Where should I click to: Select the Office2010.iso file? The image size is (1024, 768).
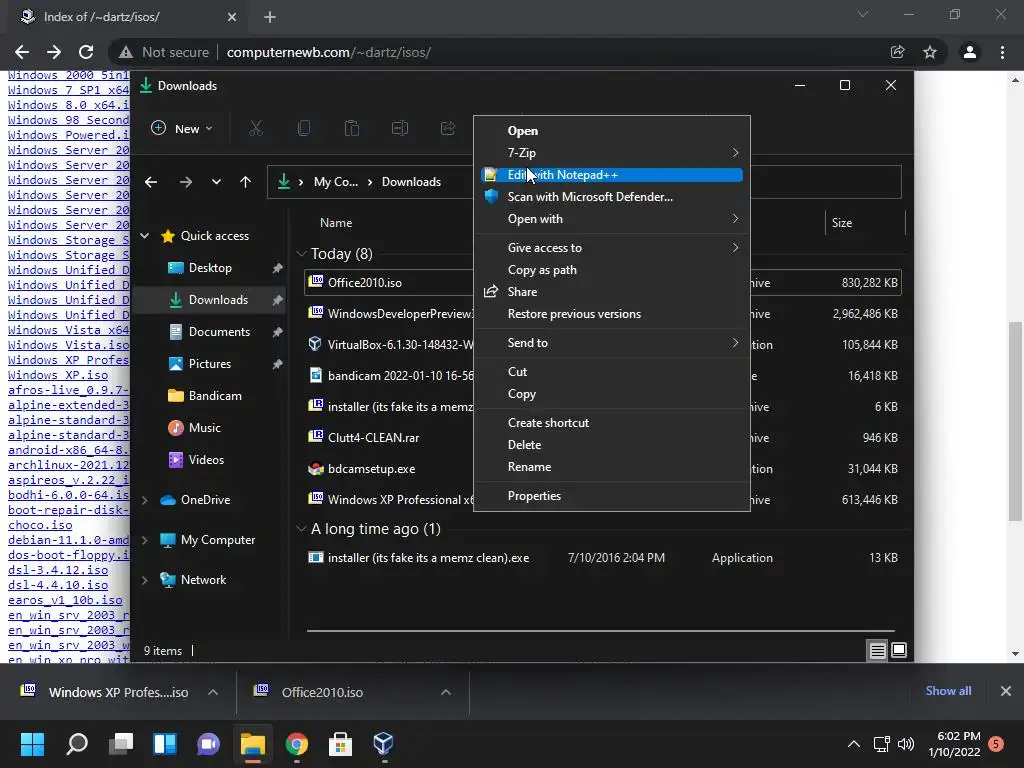pyautogui.click(x=364, y=283)
